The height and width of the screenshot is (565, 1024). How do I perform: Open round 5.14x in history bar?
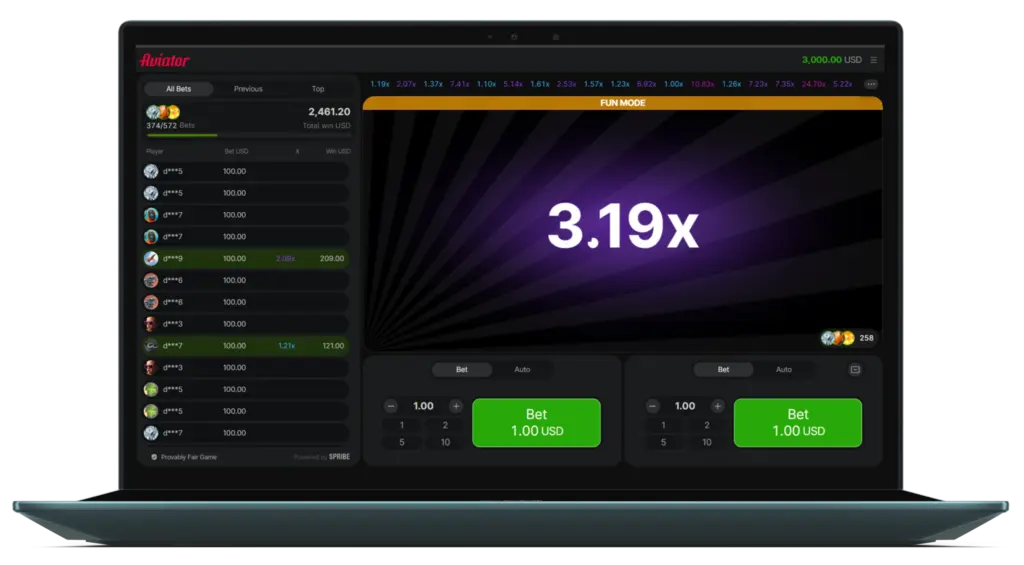[513, 84]
